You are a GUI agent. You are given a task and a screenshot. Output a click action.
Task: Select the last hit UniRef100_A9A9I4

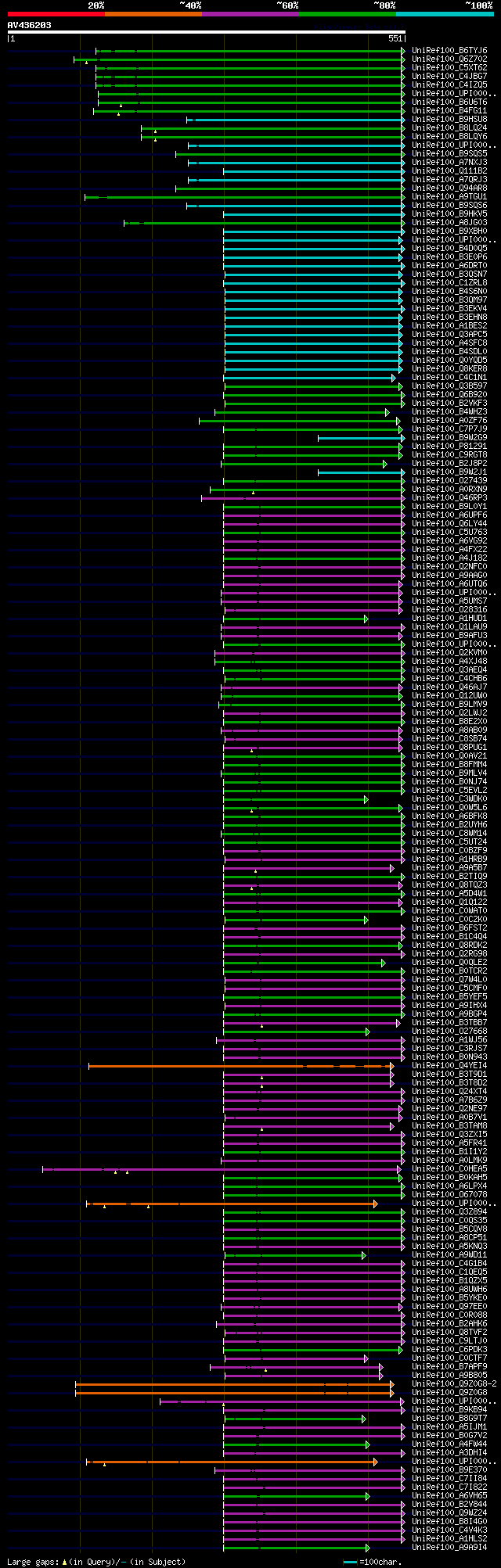(x=449, y=1547)
